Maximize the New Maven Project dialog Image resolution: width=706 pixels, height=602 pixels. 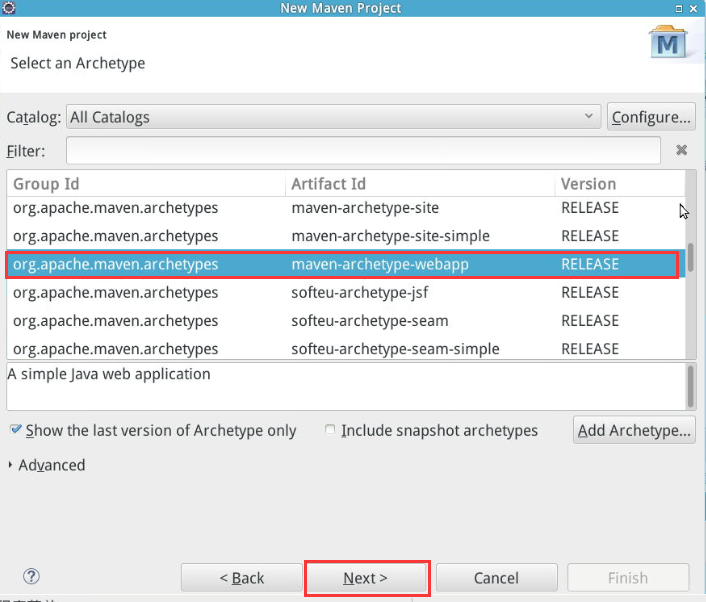(x=679, y=9)
